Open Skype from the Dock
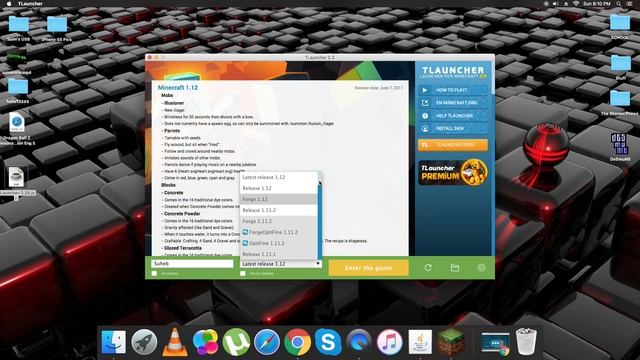Screen dimensions: 640x360 (x=328, y=342)
